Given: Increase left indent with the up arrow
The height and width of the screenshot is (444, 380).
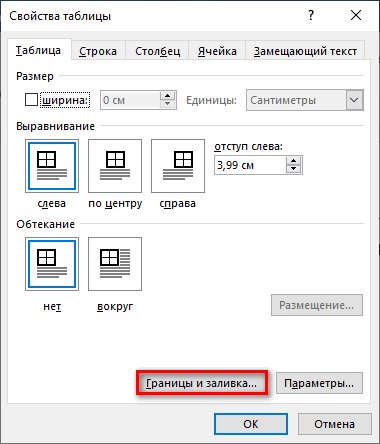Looking at the screenshot, I should 294,161.
